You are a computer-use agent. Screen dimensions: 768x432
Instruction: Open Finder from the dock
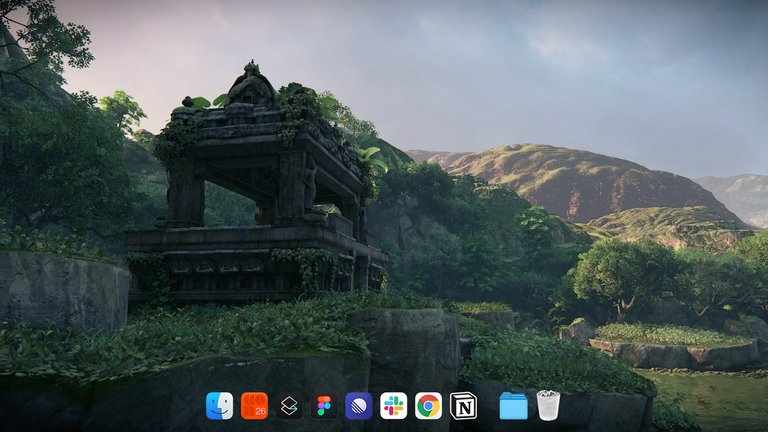point(219,406)
